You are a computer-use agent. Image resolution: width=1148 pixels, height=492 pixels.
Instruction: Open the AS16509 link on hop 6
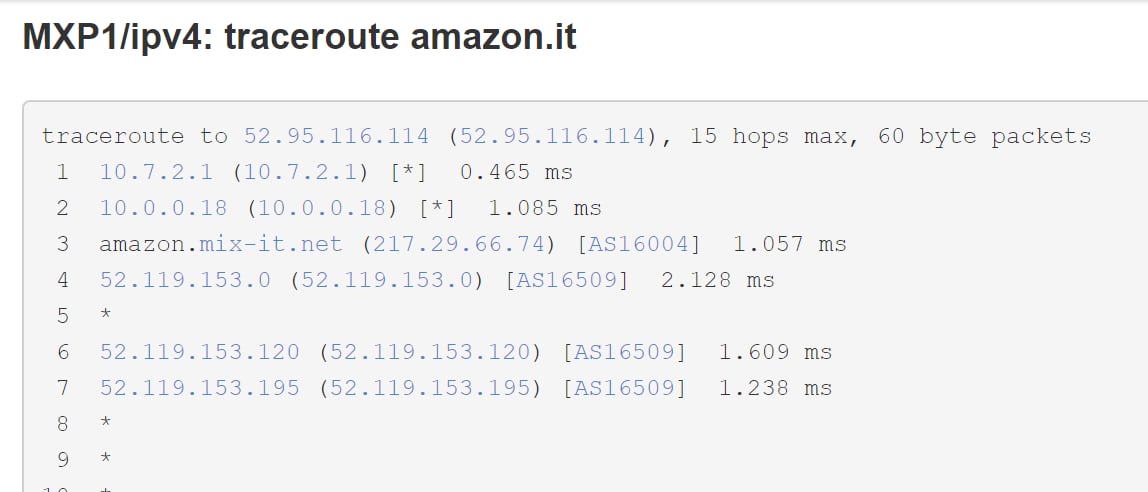[x=624, y=352]
